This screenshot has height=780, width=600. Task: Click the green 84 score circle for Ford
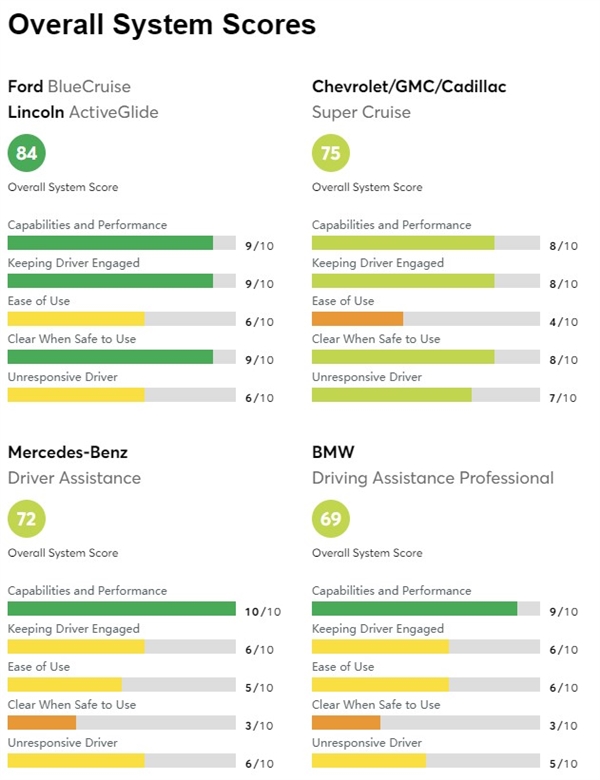click(26, 153)
